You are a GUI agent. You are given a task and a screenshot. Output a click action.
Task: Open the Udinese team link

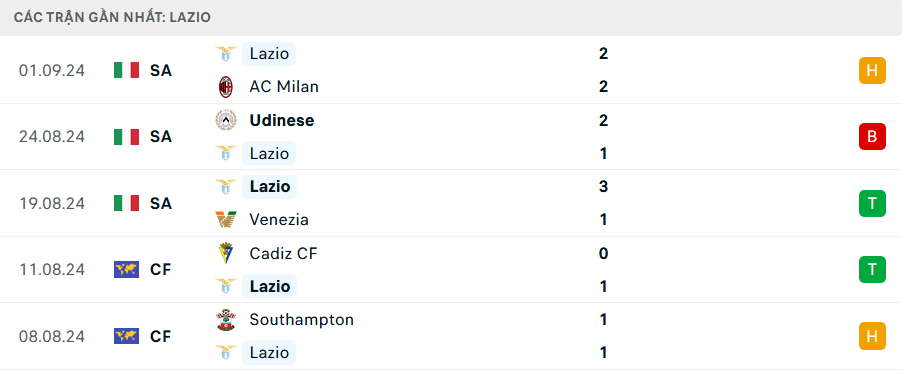pos(282,120)
